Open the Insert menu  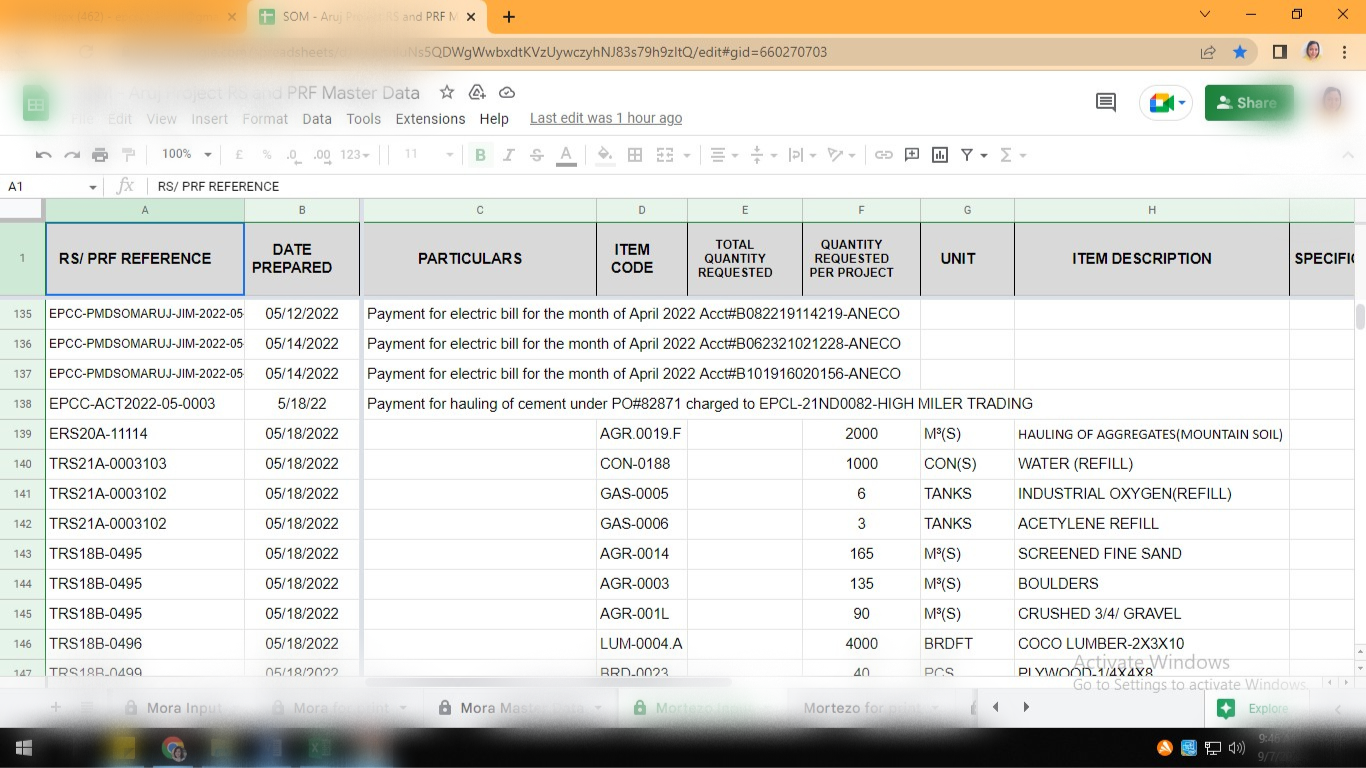pyautogui.click(x=210, y=118)
